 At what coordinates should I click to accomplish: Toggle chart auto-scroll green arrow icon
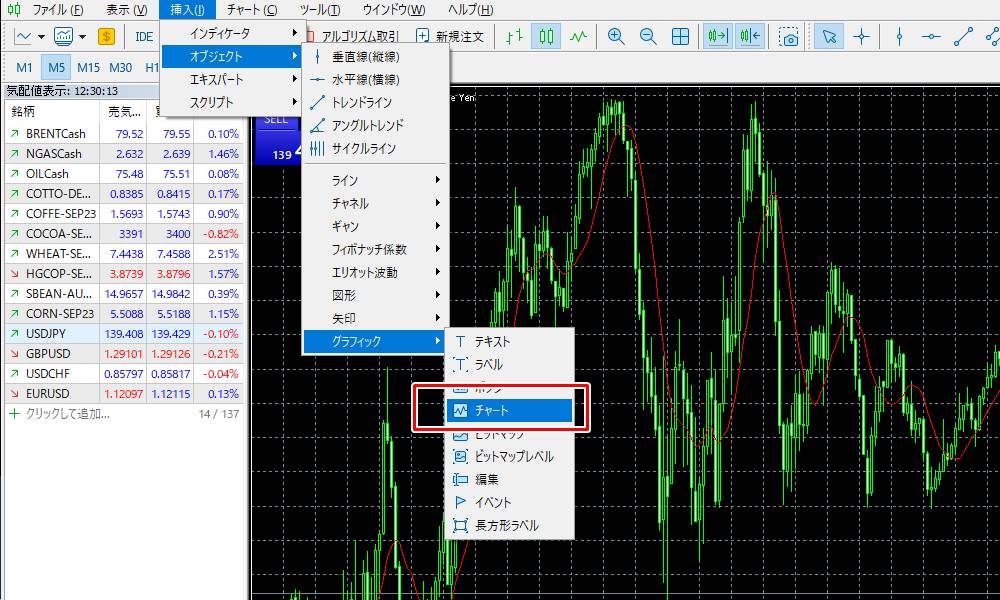[716, 36]
